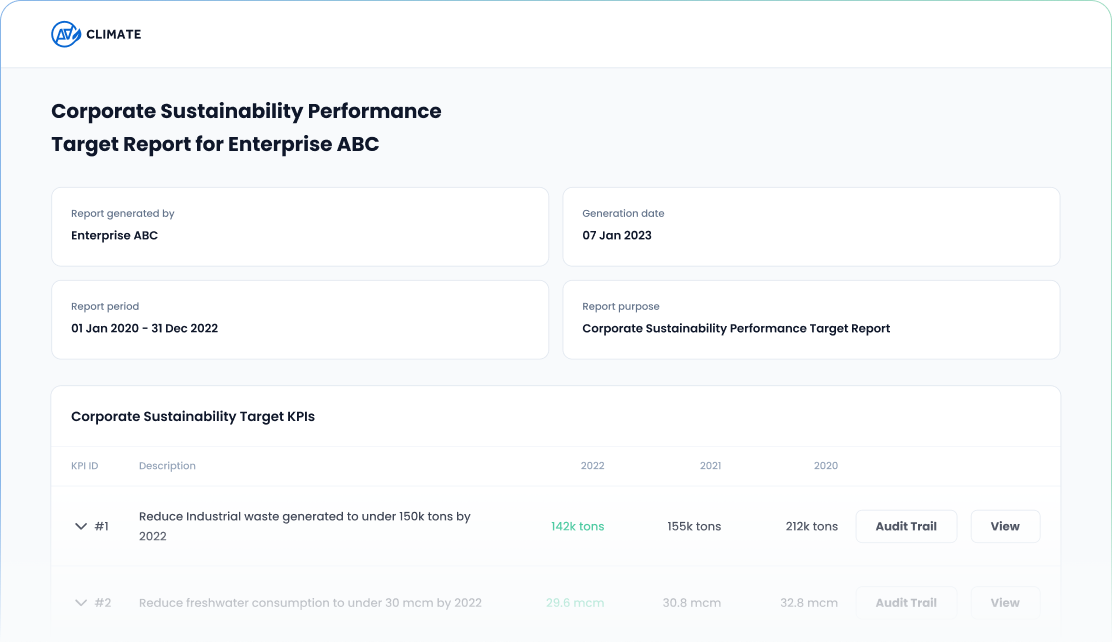The width and height of the screenshot is (1112, 642).
Task: Select the green 142k tons value
Action: click(578, 526)
